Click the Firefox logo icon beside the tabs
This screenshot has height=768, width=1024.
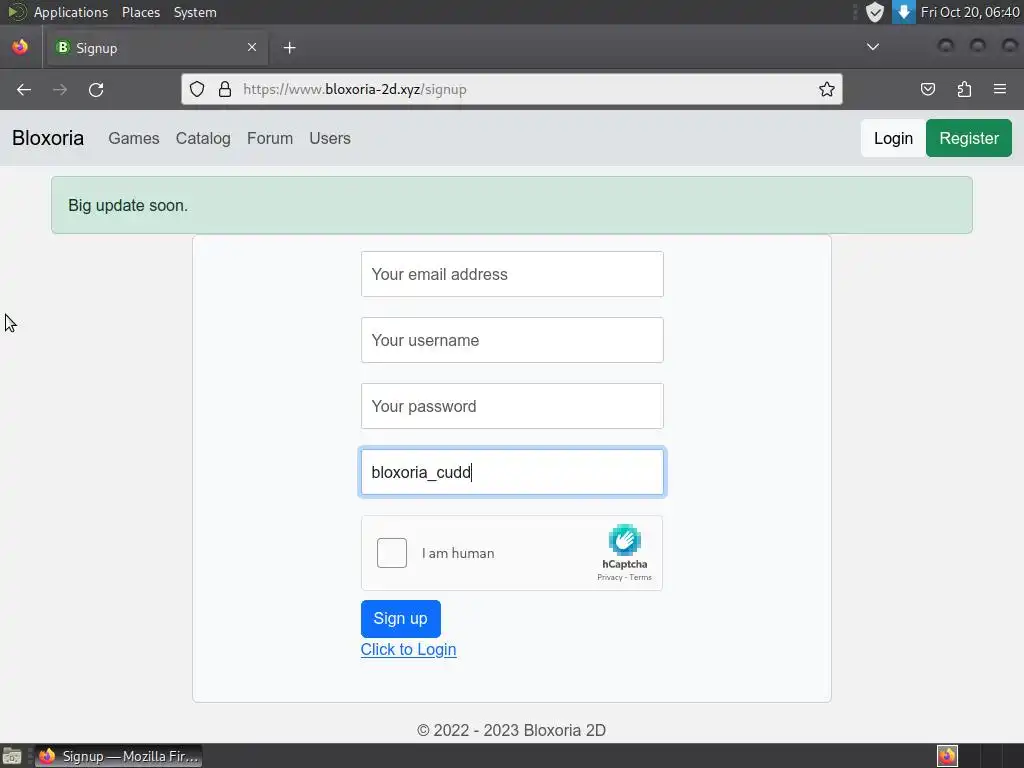(20, 47)
